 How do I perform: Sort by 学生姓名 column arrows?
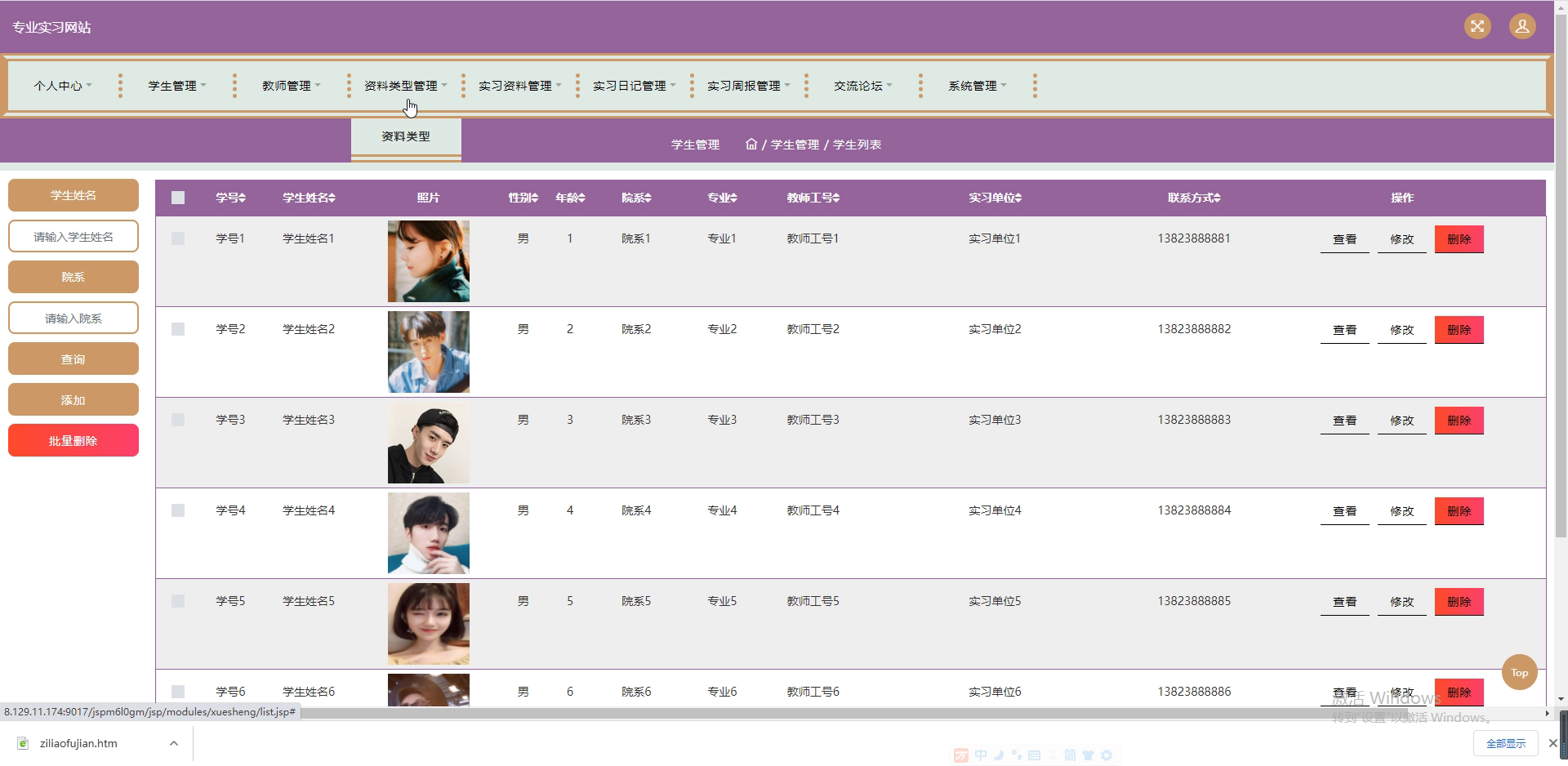332,198
